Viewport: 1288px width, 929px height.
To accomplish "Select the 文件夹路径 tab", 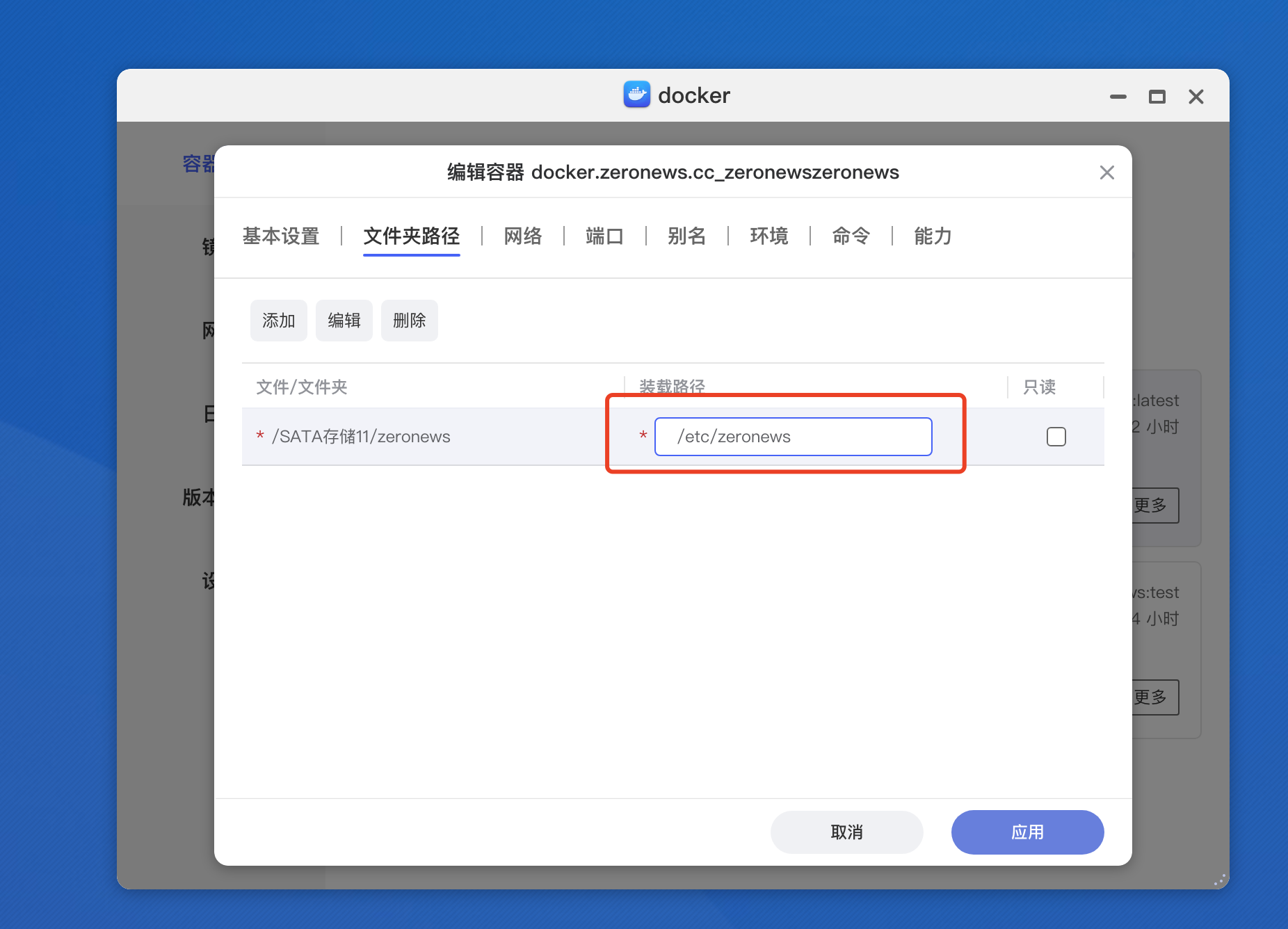I will point(412,236).
